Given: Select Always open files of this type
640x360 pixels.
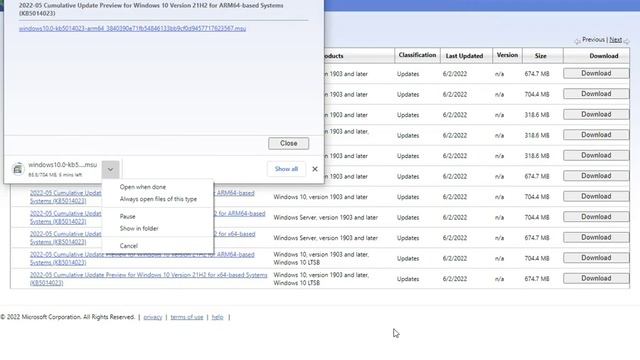Looking at the screenshot, I should click(158, 199).
